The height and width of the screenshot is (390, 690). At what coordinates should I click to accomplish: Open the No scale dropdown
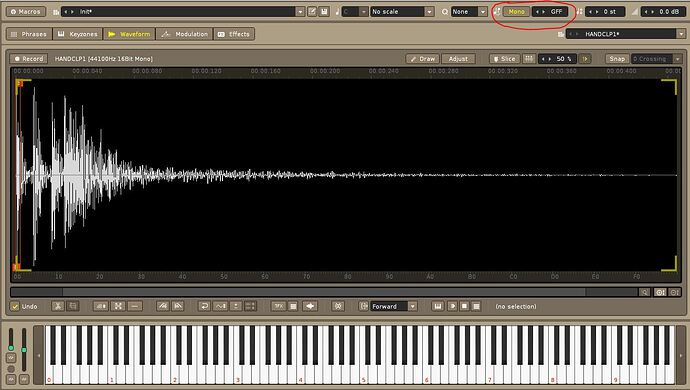point(429,12)
